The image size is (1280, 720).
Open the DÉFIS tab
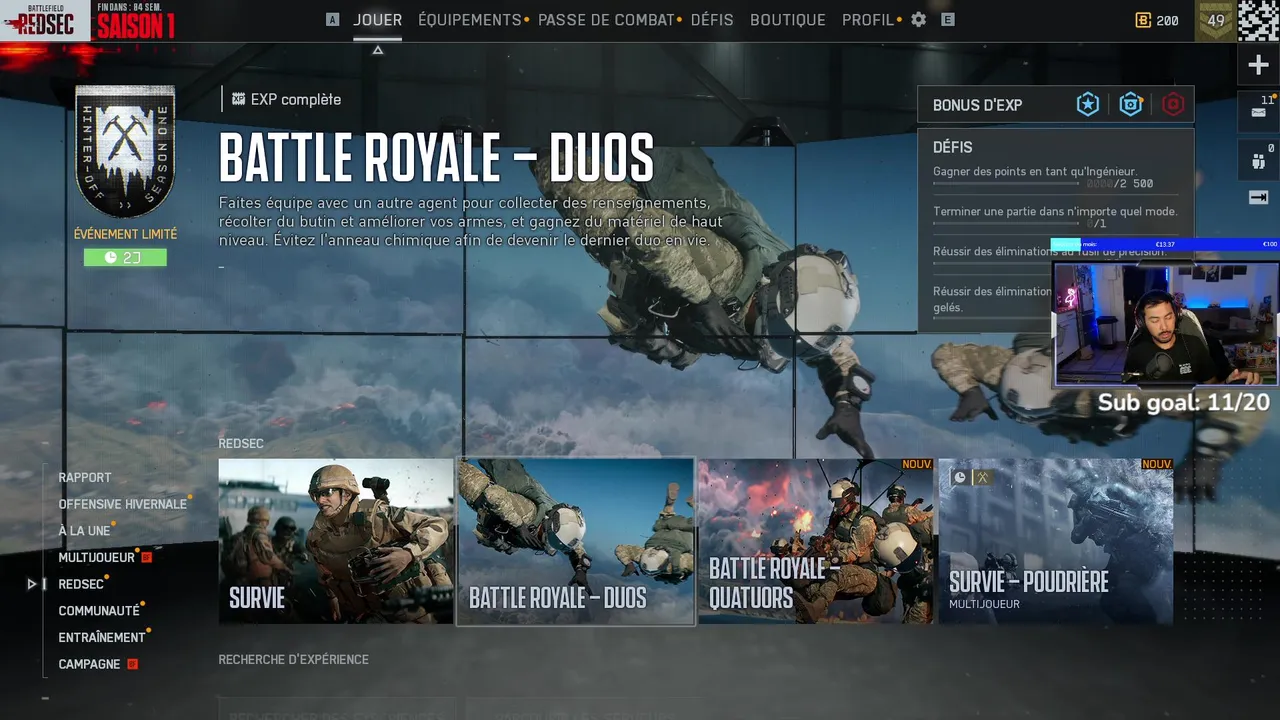click(712, 20)
